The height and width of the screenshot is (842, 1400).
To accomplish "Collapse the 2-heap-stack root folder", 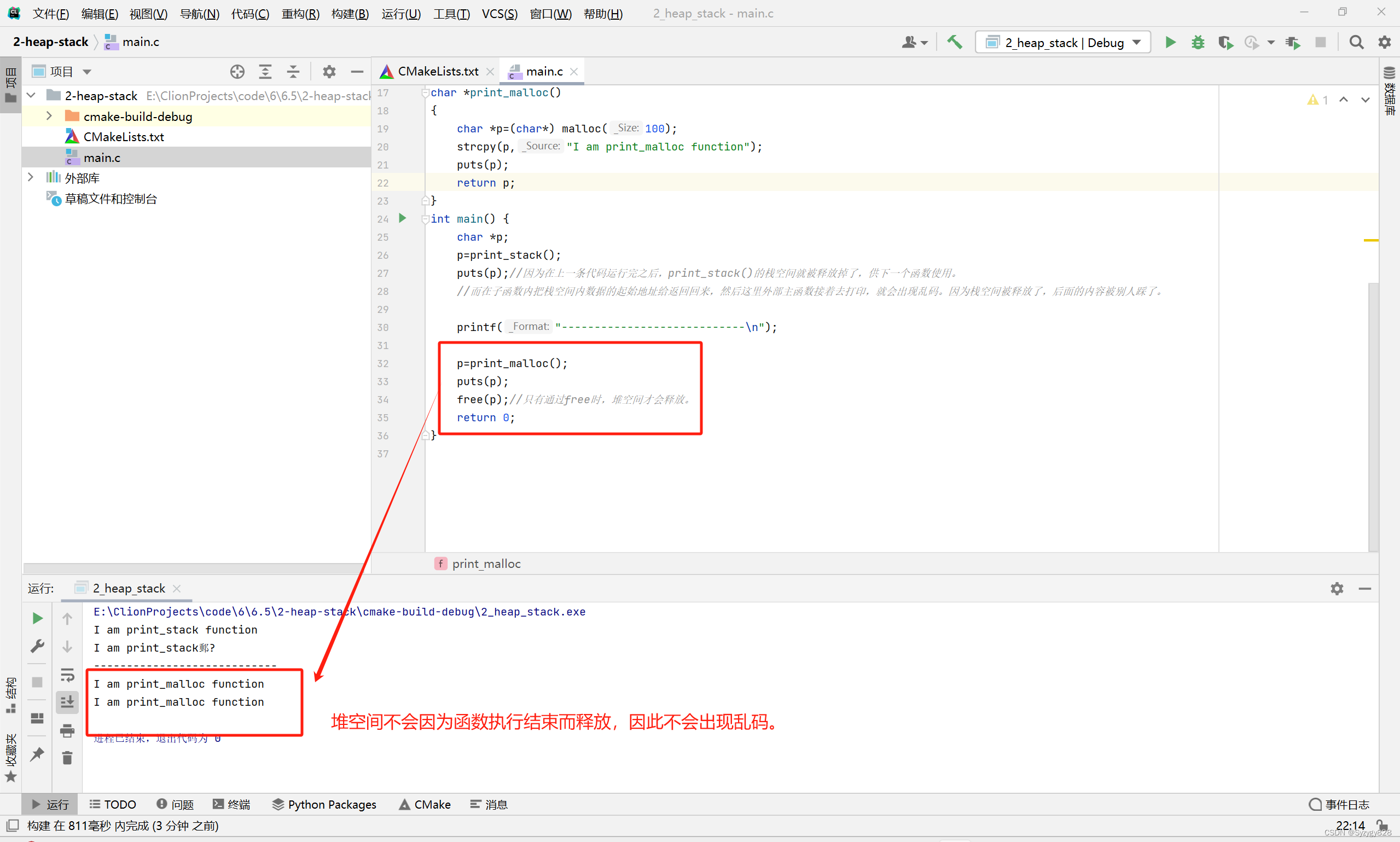I will (x=32, y=95).
